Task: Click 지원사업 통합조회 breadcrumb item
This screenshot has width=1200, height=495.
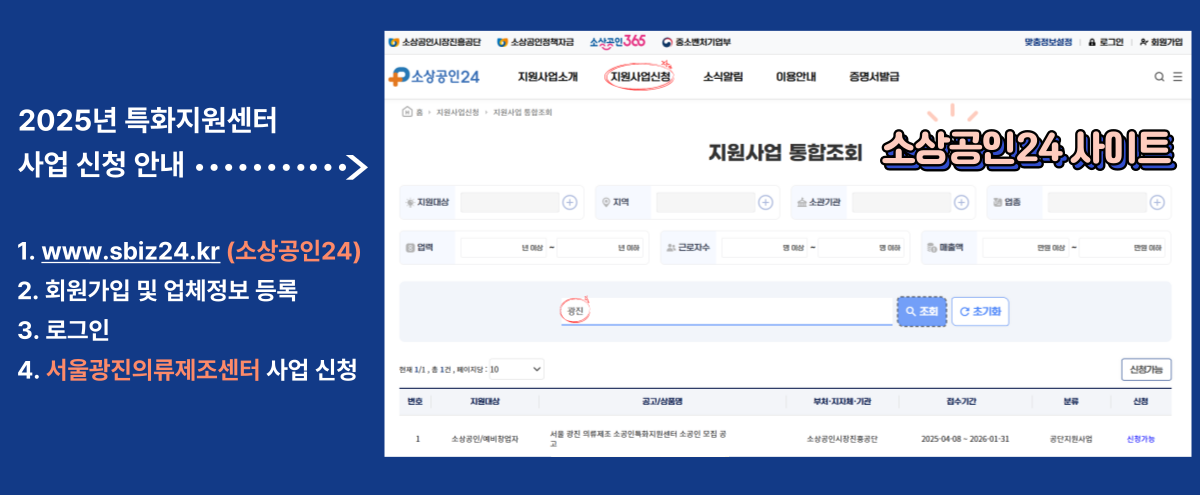Action: pyautogui.click(x=522, y=112)
